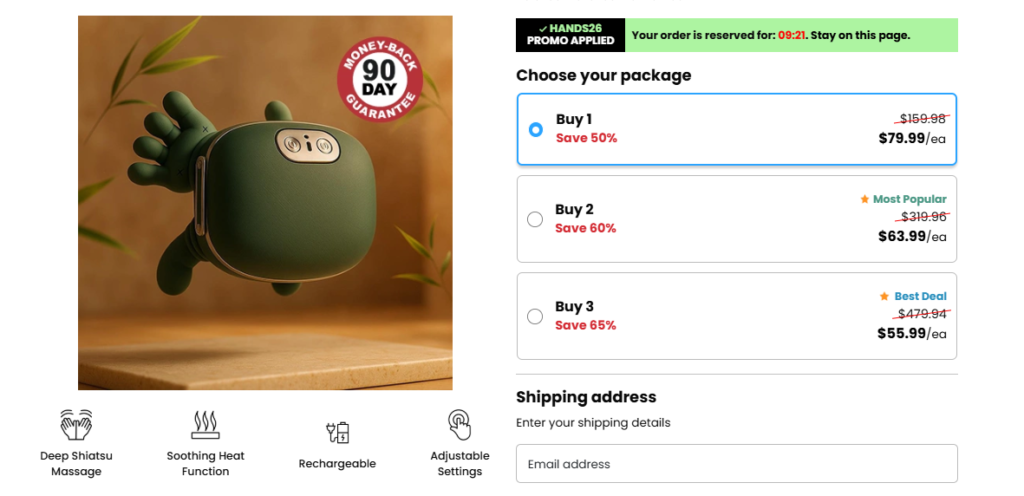
Task: Select the Buy 3 radio button
Action: coord(535,316)
